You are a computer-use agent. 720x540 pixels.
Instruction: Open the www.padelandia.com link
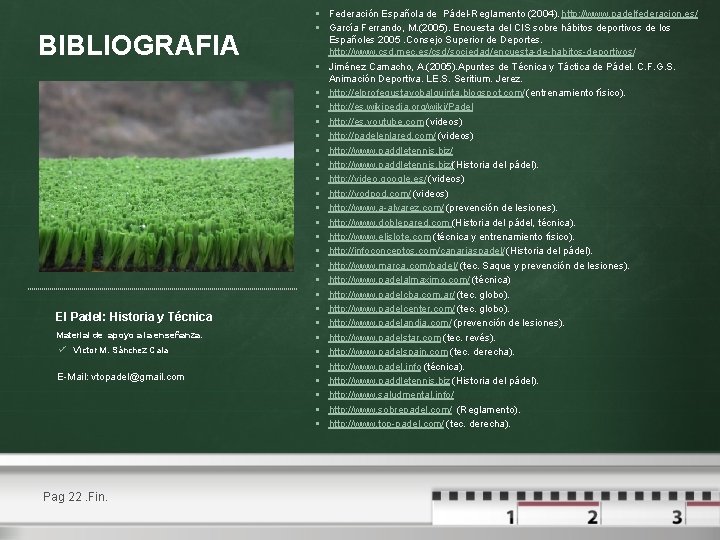tap(390, 323)
